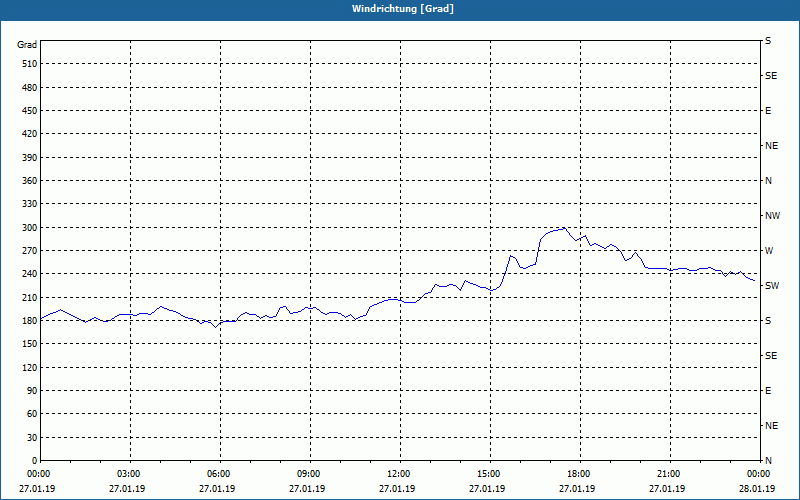Click the 15:00 time label
Image resolution: width=800 pixels, height=500 pixels.
(x=490, y=474)
